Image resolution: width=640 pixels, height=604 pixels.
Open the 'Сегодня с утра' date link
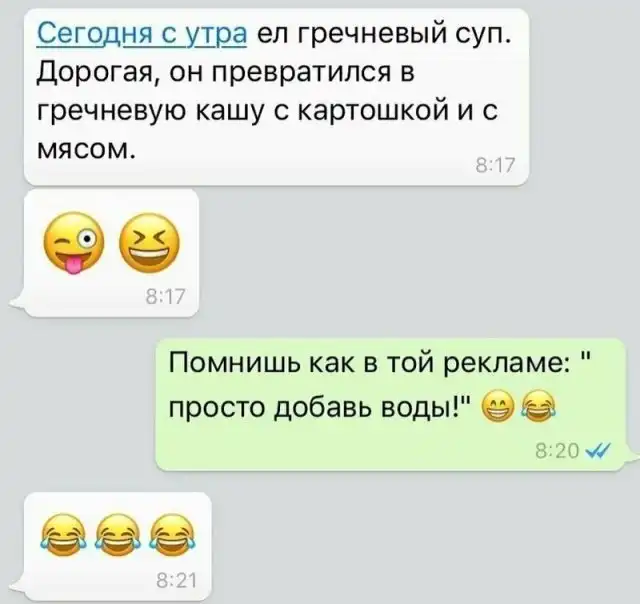(142, 35)
